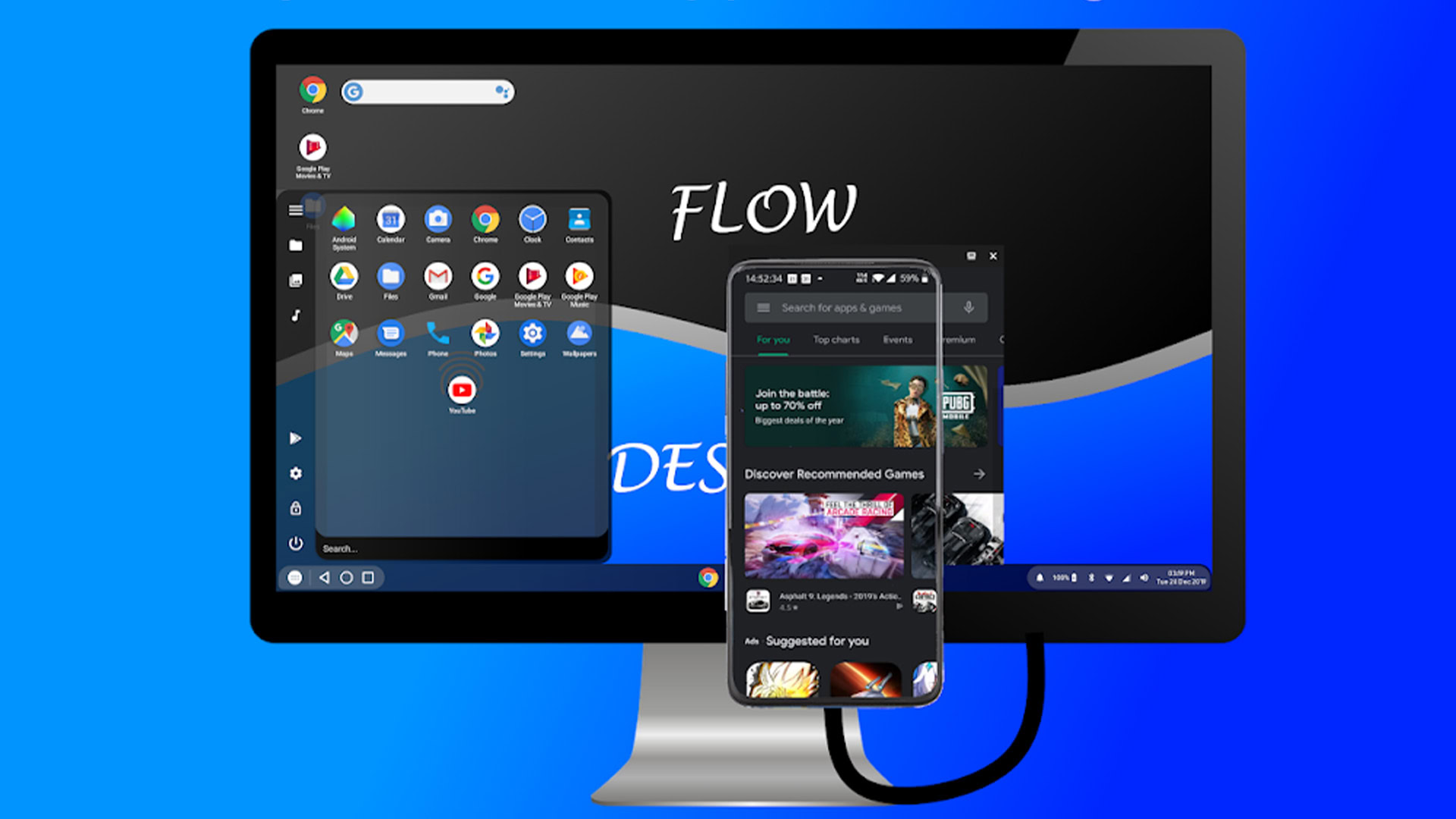Open Google Drive app

click(x=346, y=275)
